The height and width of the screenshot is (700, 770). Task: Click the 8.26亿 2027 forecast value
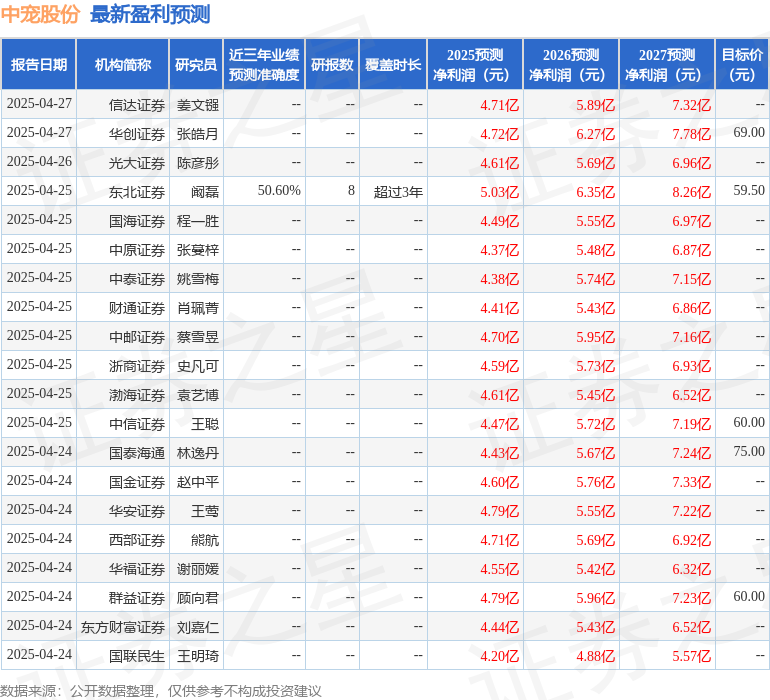(x=691, y=192)
